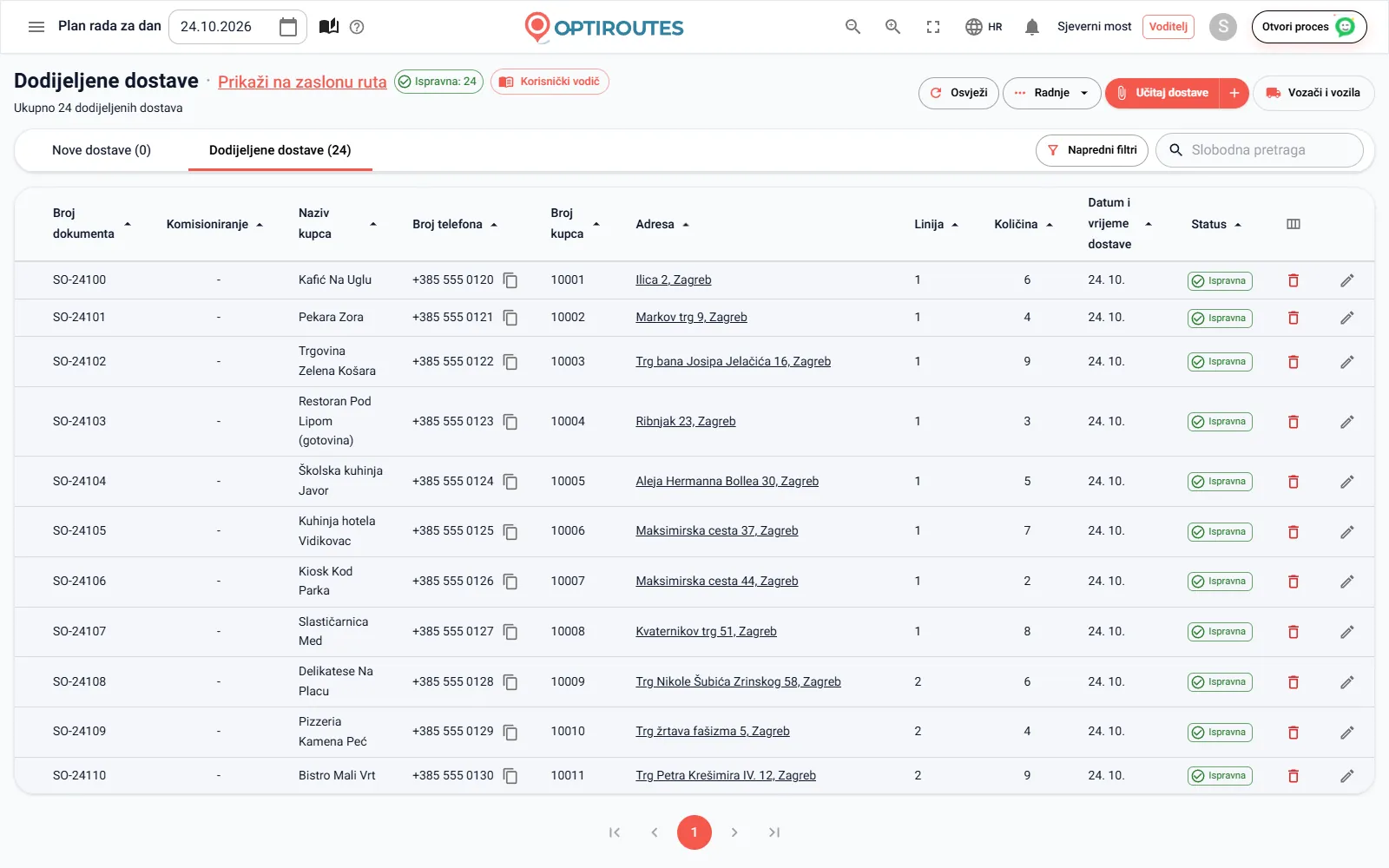
Task: Click the help question mark icon
Action: tap(357, 27)
